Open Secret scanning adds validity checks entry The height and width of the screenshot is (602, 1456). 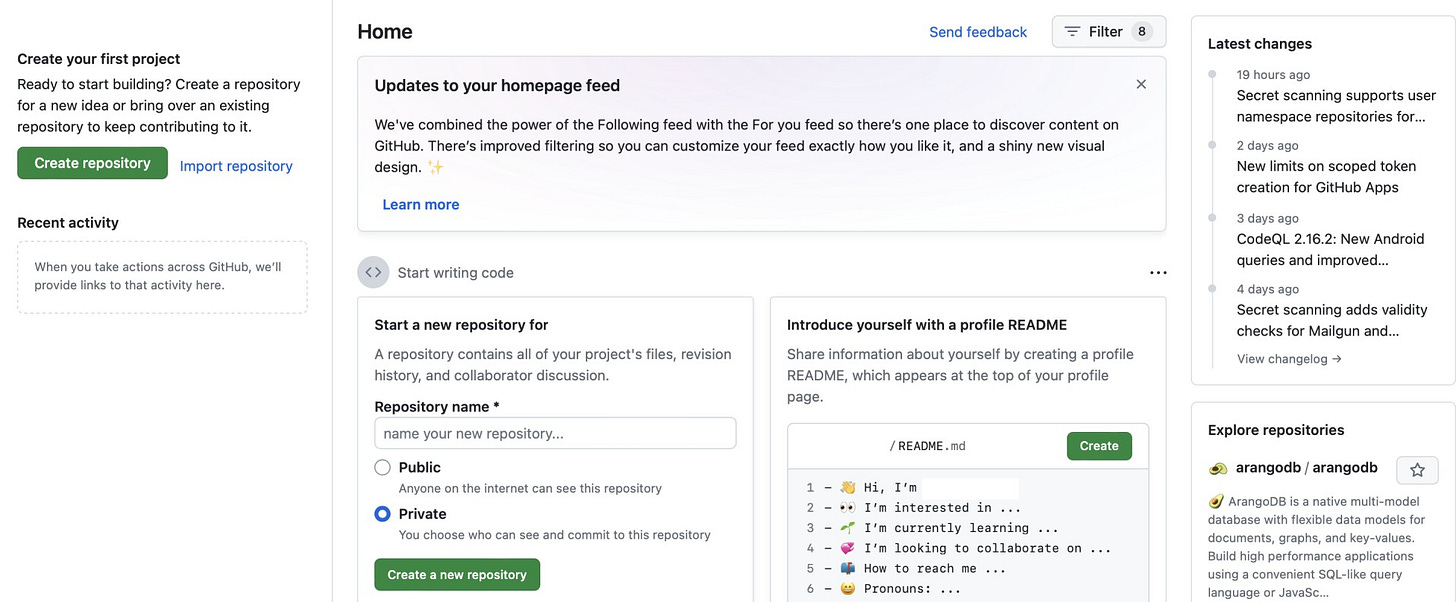pos(1333,320)
